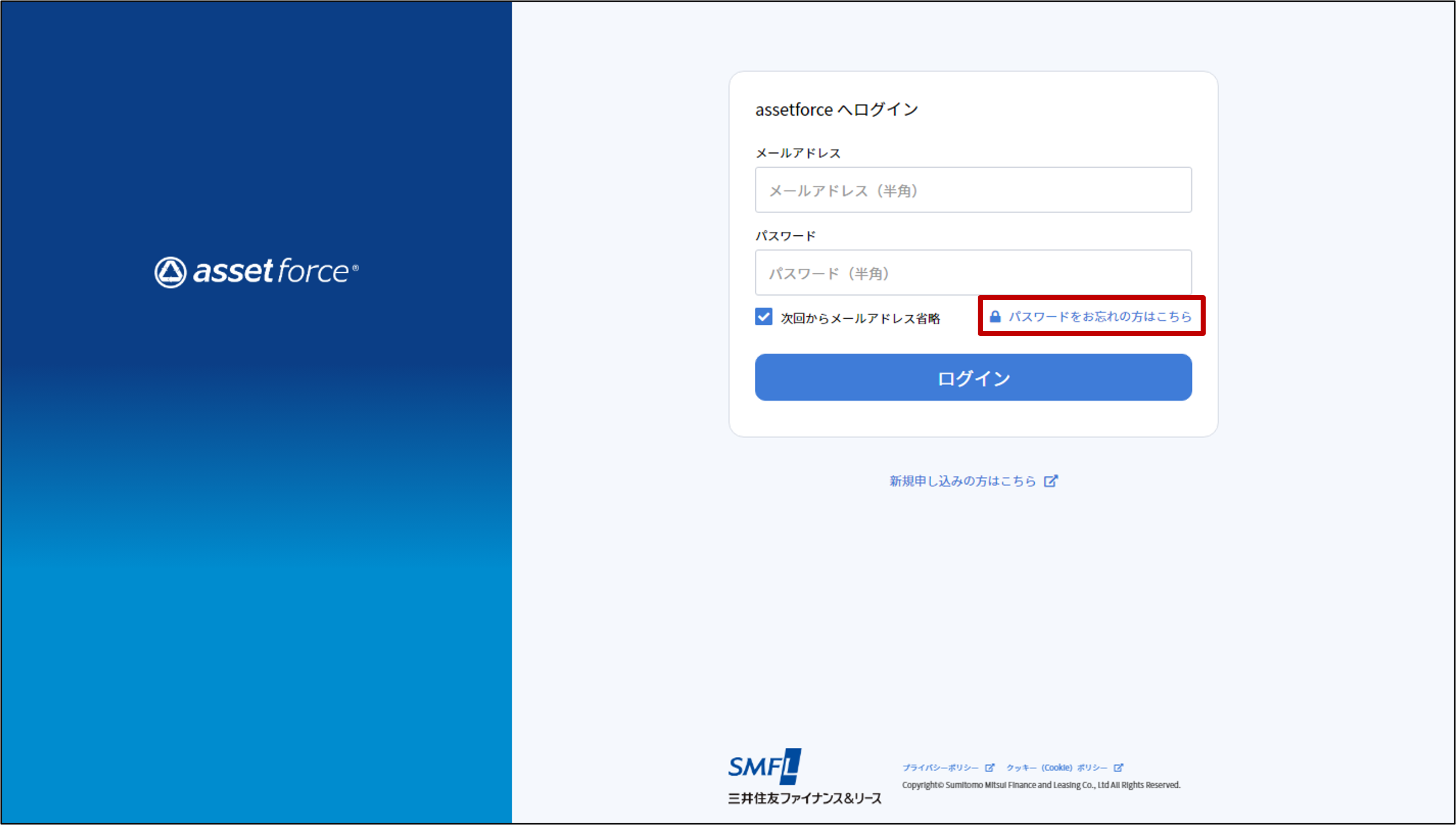Open パスワードをお忘れの方はこちら link

(x=1099, y=316)
